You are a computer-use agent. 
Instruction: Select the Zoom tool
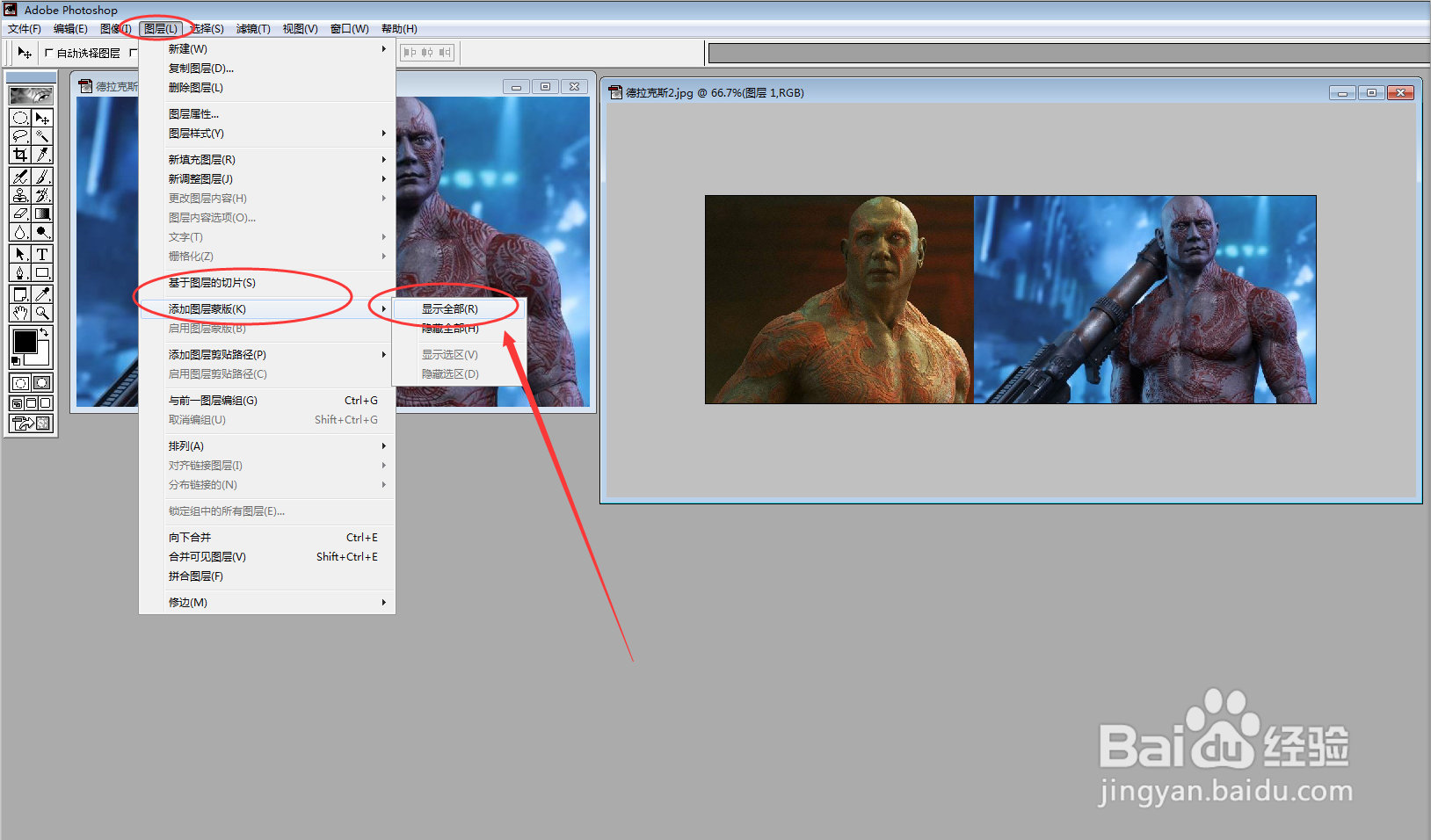(x=42, y=313)
